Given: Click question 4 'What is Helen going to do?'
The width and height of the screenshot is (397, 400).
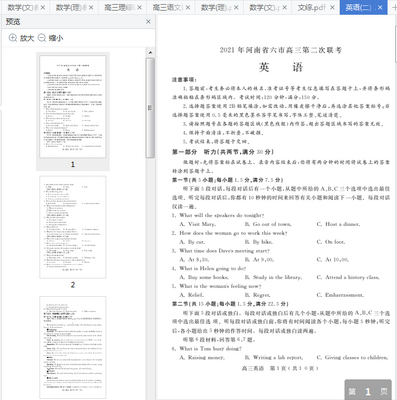Looking at the screenshot, I should 209,268.
